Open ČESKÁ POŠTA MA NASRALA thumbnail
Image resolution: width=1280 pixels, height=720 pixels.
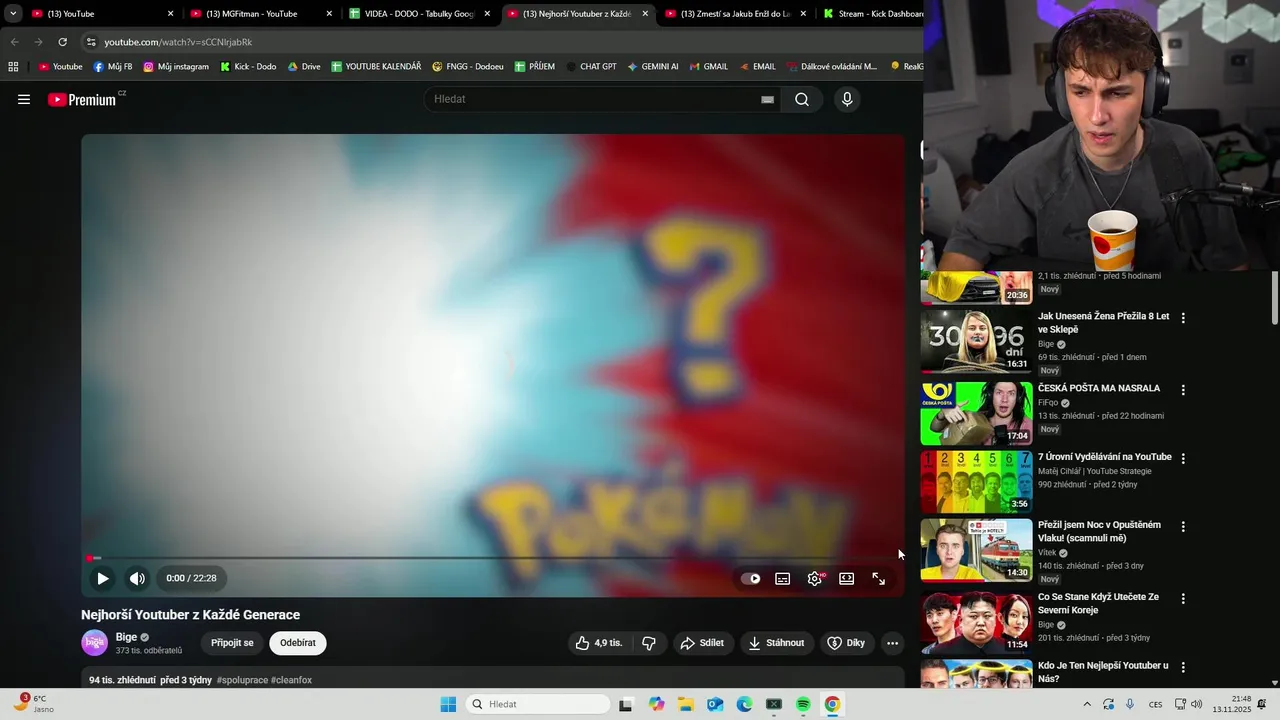[976, 413]
